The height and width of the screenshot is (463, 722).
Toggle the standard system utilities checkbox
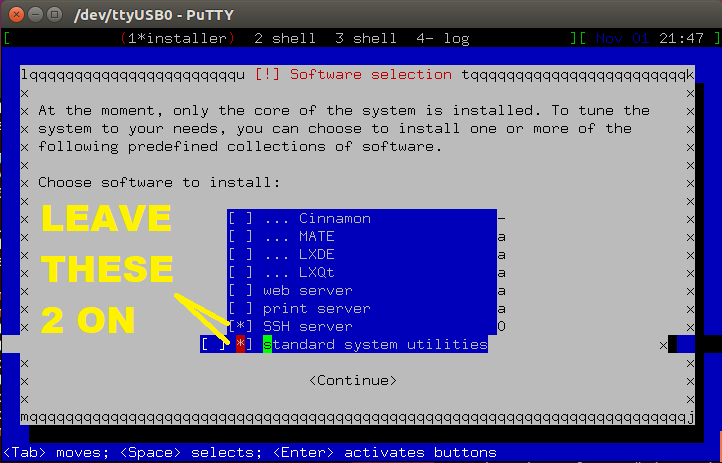240,344
